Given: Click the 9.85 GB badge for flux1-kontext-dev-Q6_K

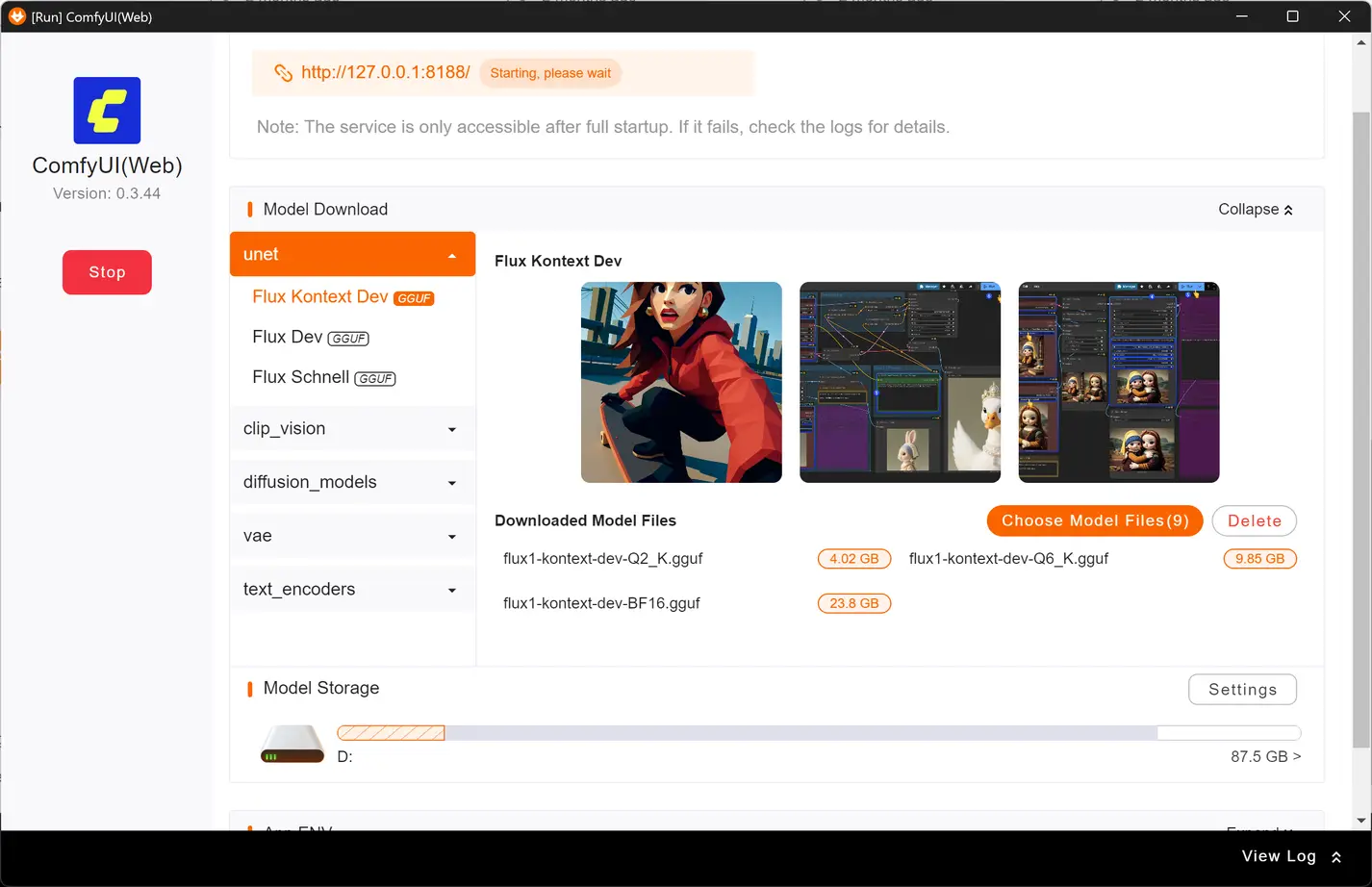Looking at the screenshot, I should (1259, 558).
